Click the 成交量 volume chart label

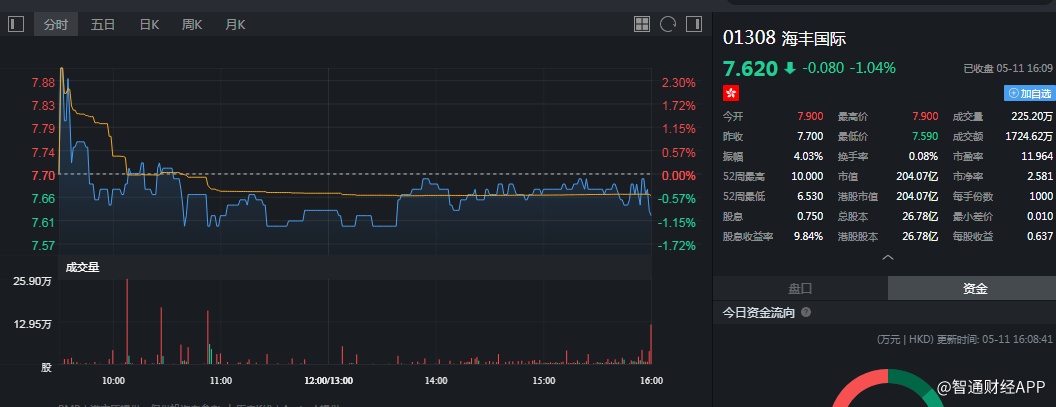83,267
